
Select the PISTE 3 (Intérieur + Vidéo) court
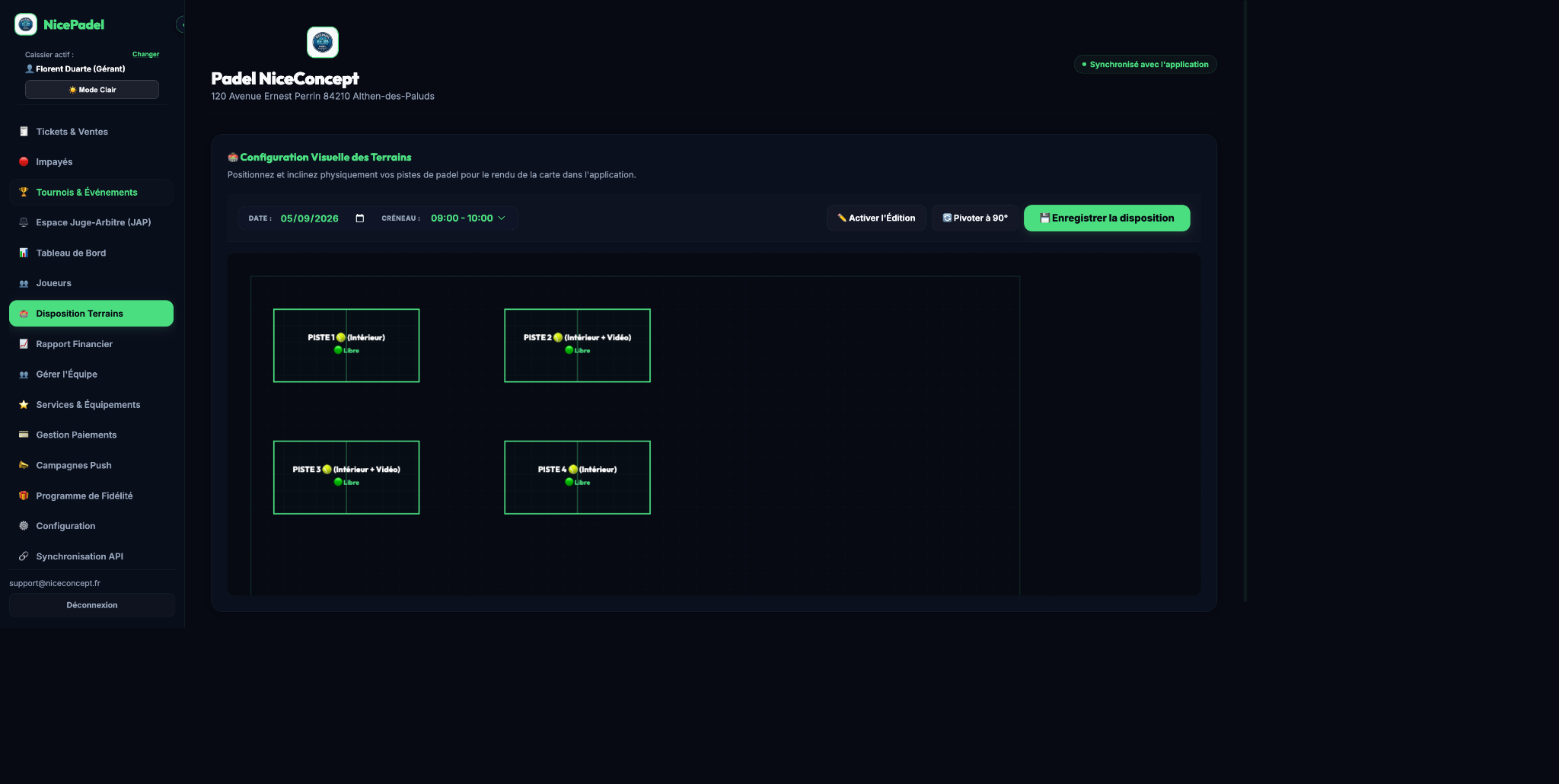(x=346, y=477)
